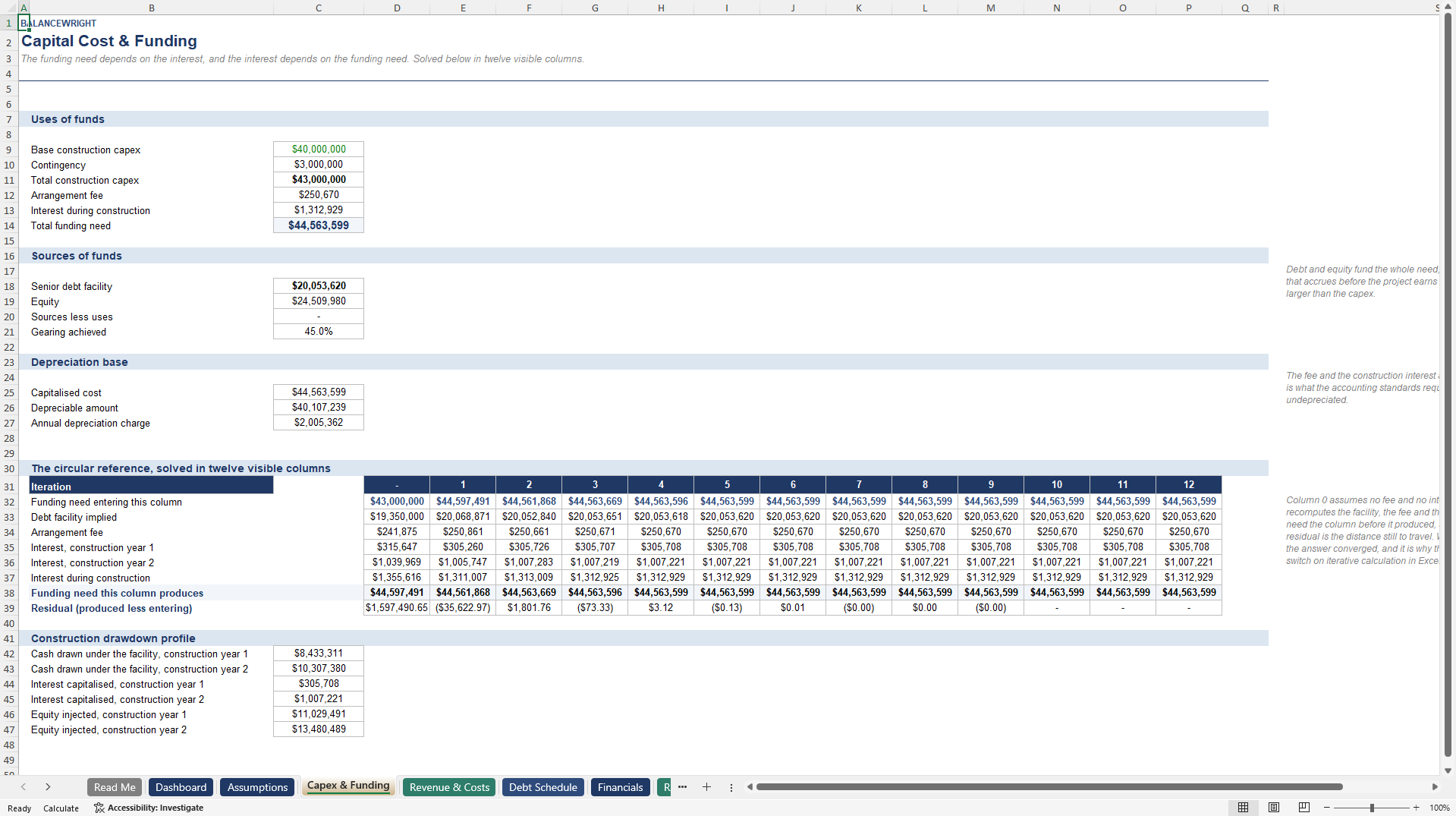Open the Read Me sheet tab
This screenshot has width=1456, height=816.
(115, 787)
